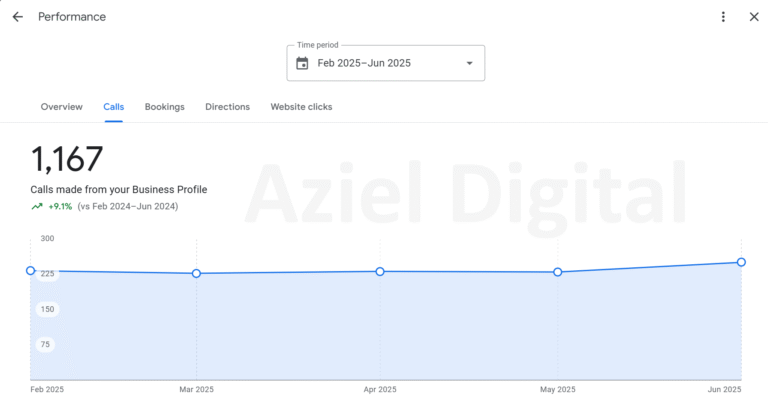Image resolution: width=768 pixels, height=411 pixels.
Task: Switch to the Website clicks tab
Action: point(301,107)
